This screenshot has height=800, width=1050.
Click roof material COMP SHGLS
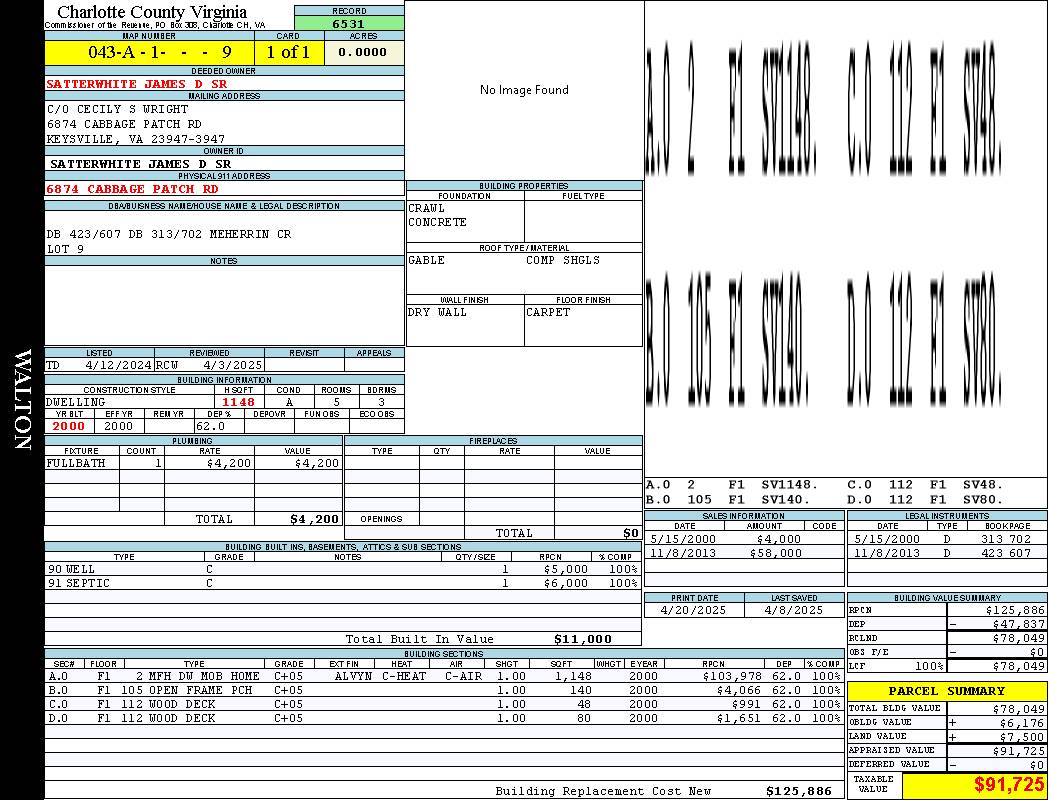point(562,260)
